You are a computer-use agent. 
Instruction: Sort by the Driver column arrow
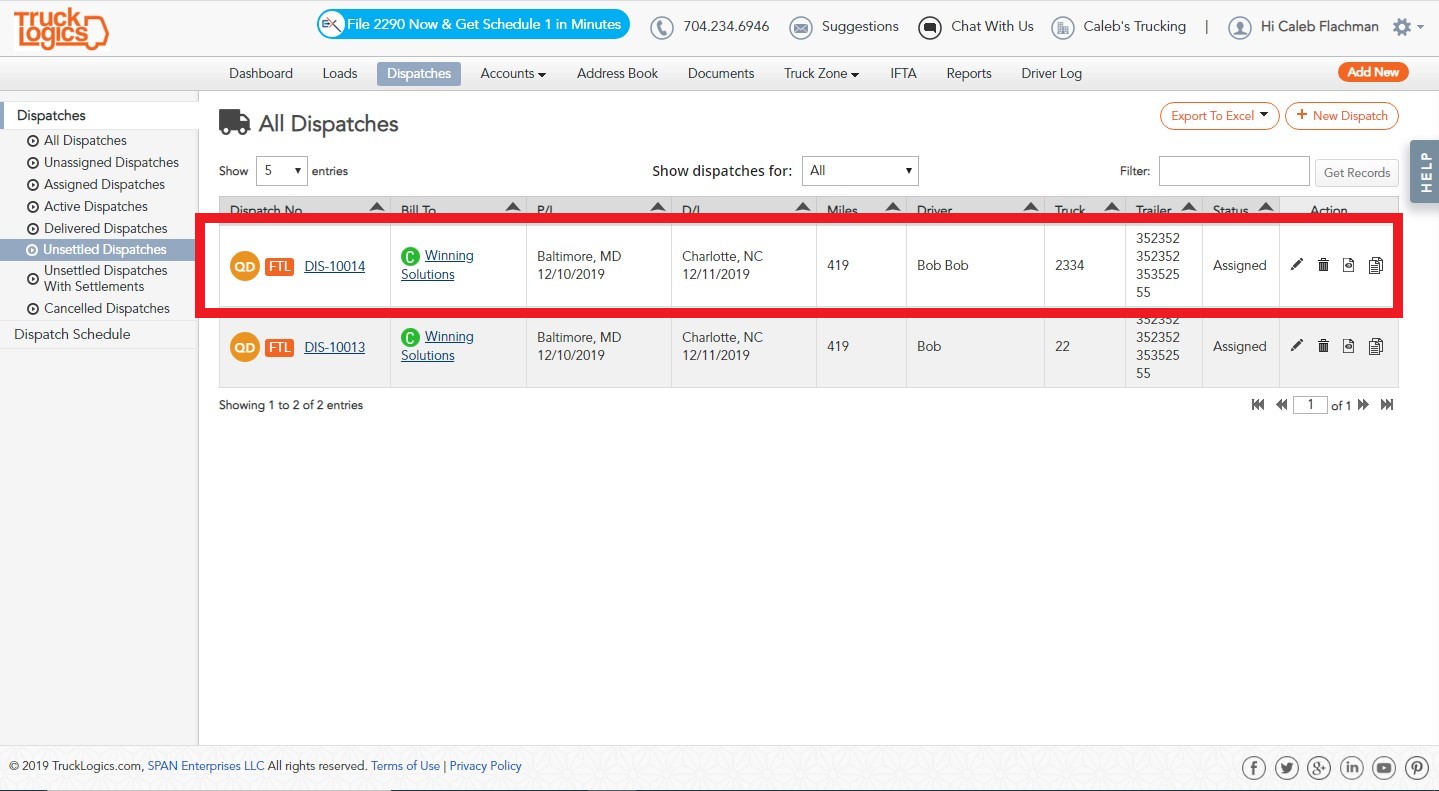(x=1031, y=207)
